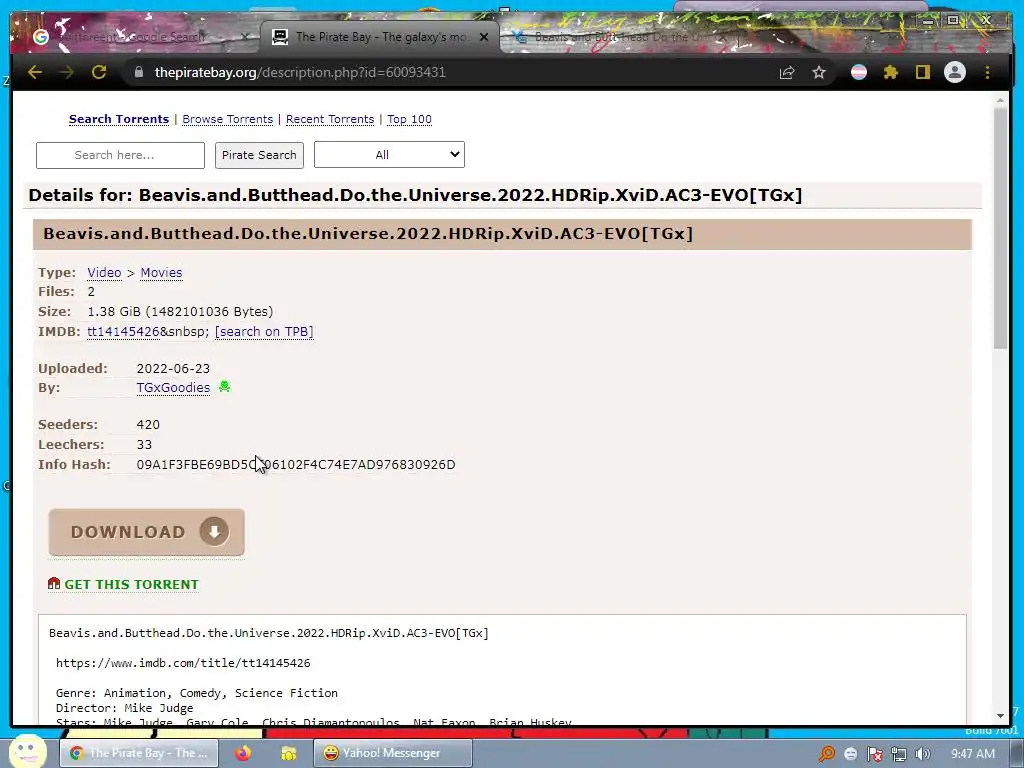Image resolution: width=1024 pixels, height=768 pixels.
Task: Select The Pirate Bay taskbar button
Action: pos(140,753)
